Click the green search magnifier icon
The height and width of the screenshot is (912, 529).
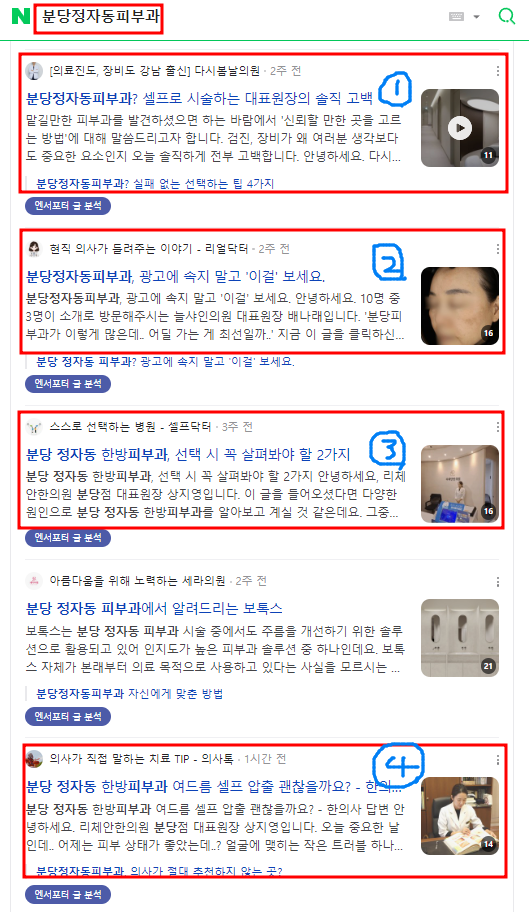pyautogui.click(x=506, y=16)
